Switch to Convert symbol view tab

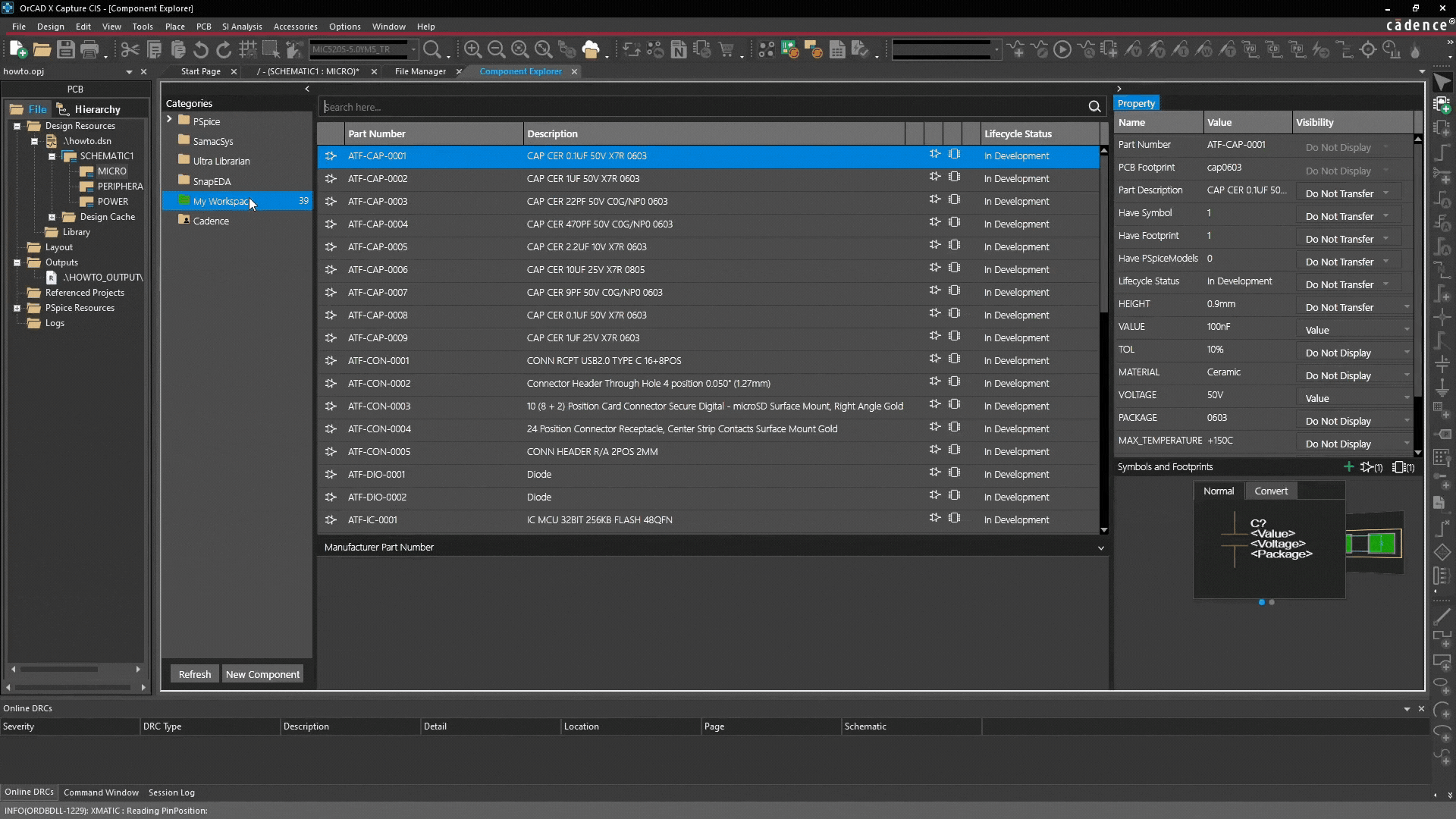pos(1270,491)
